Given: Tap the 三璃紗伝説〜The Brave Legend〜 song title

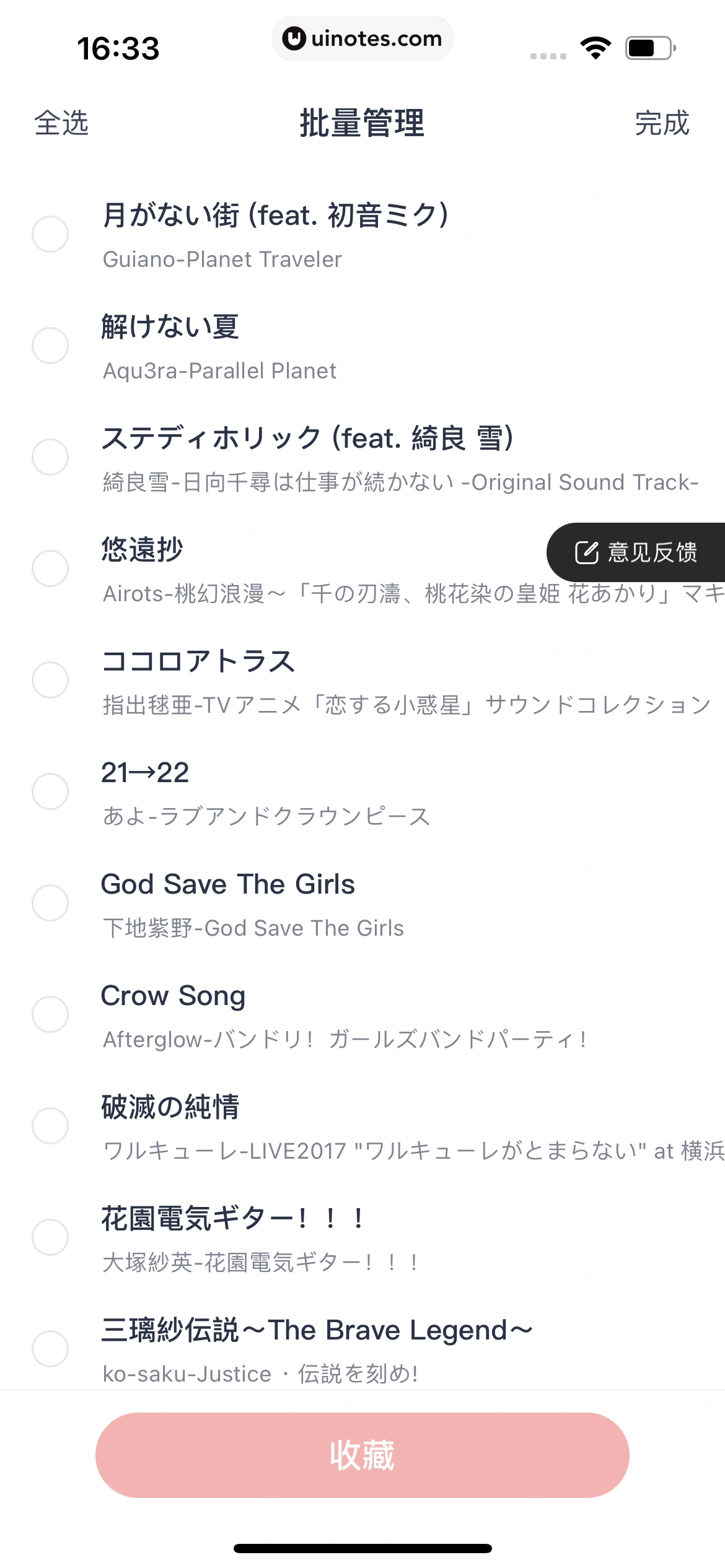Looking at the screenshot, I should (x=317, y=1330).
